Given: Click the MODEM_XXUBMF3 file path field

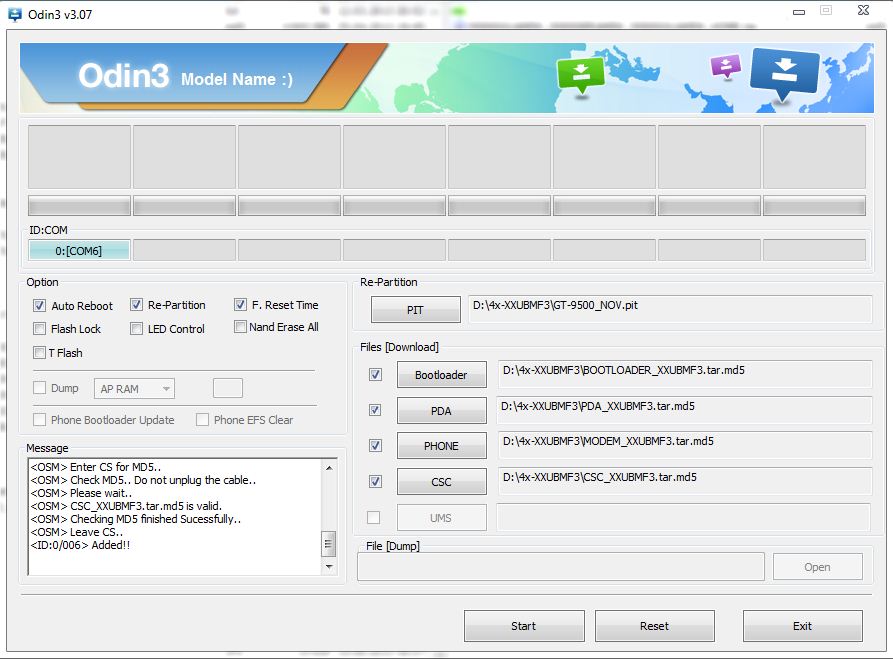Looking at the screenshot, I should (x=684, y=445).
